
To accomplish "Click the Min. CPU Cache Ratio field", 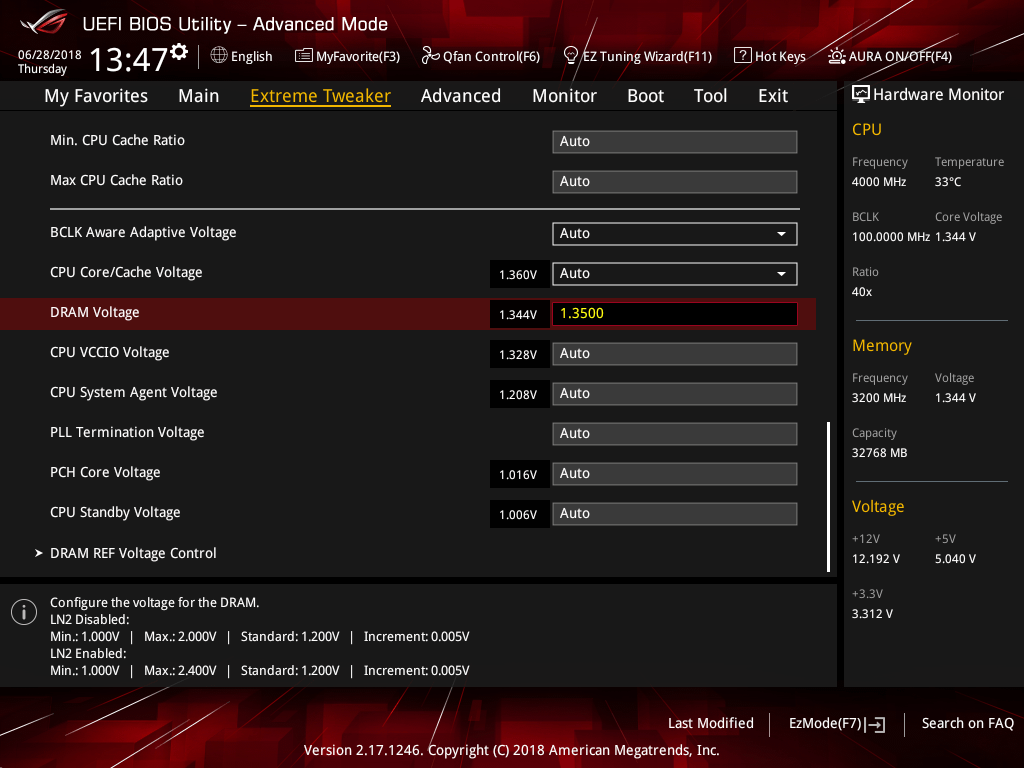I will [675, 142].
